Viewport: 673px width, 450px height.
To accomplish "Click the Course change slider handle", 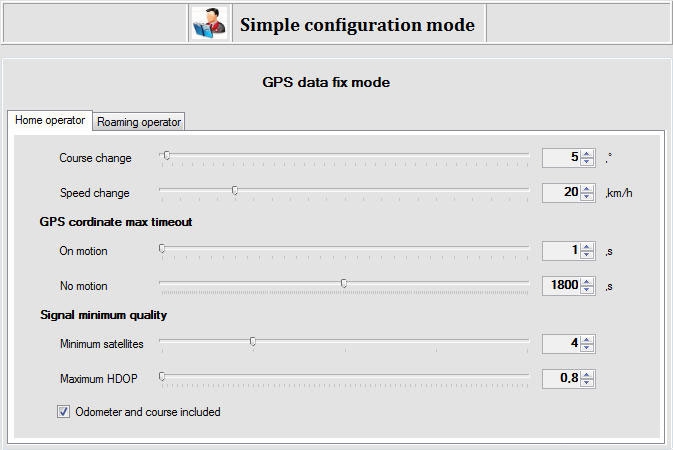I will pyautogui.click(x=167, y=155).
